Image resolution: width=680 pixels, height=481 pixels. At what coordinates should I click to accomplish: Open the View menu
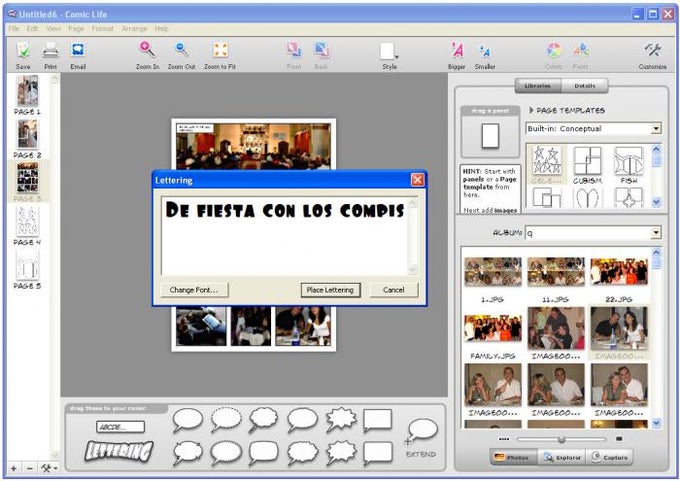[53, 29]
